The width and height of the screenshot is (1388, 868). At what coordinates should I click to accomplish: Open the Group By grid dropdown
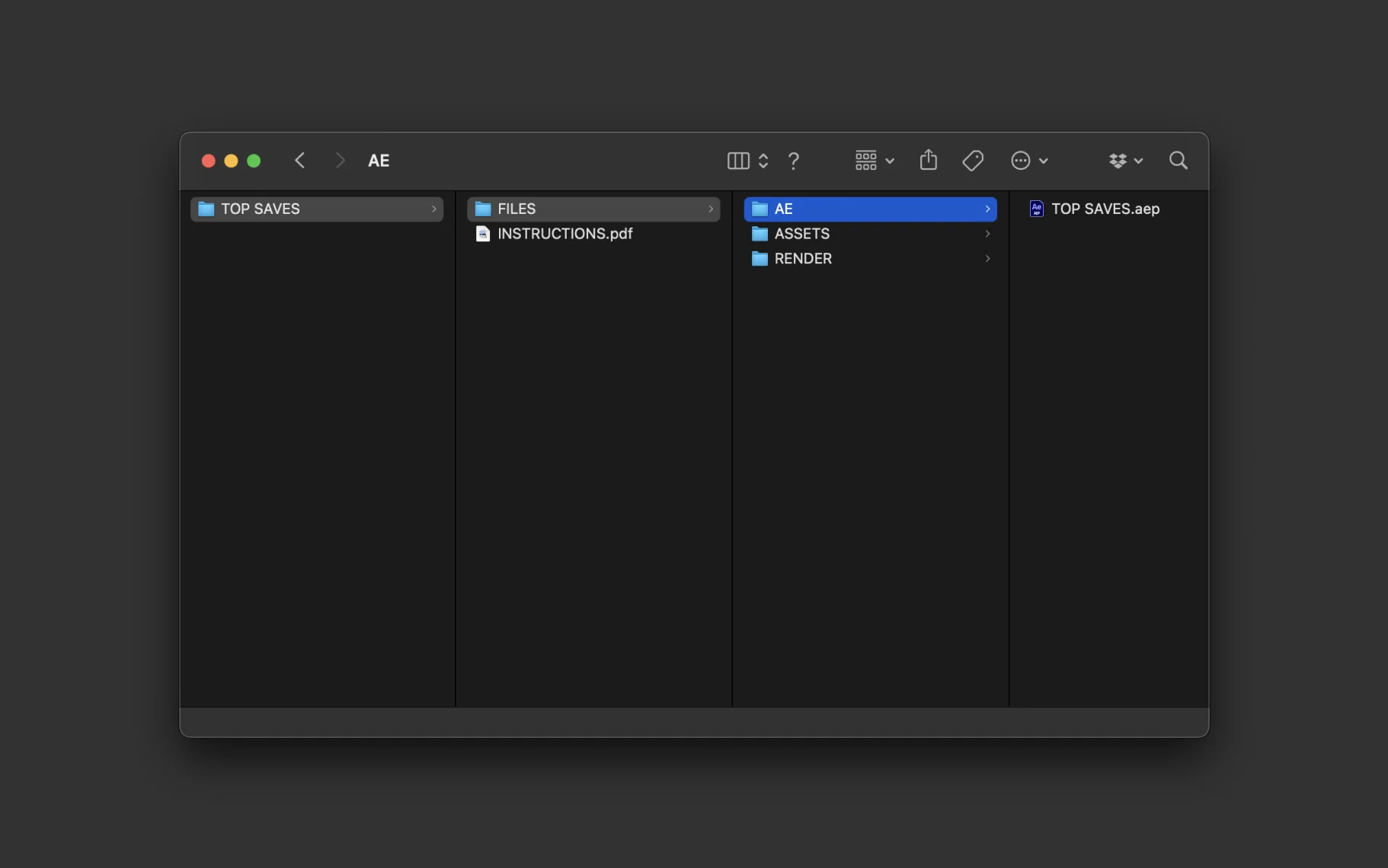click(x=874, y=161)
